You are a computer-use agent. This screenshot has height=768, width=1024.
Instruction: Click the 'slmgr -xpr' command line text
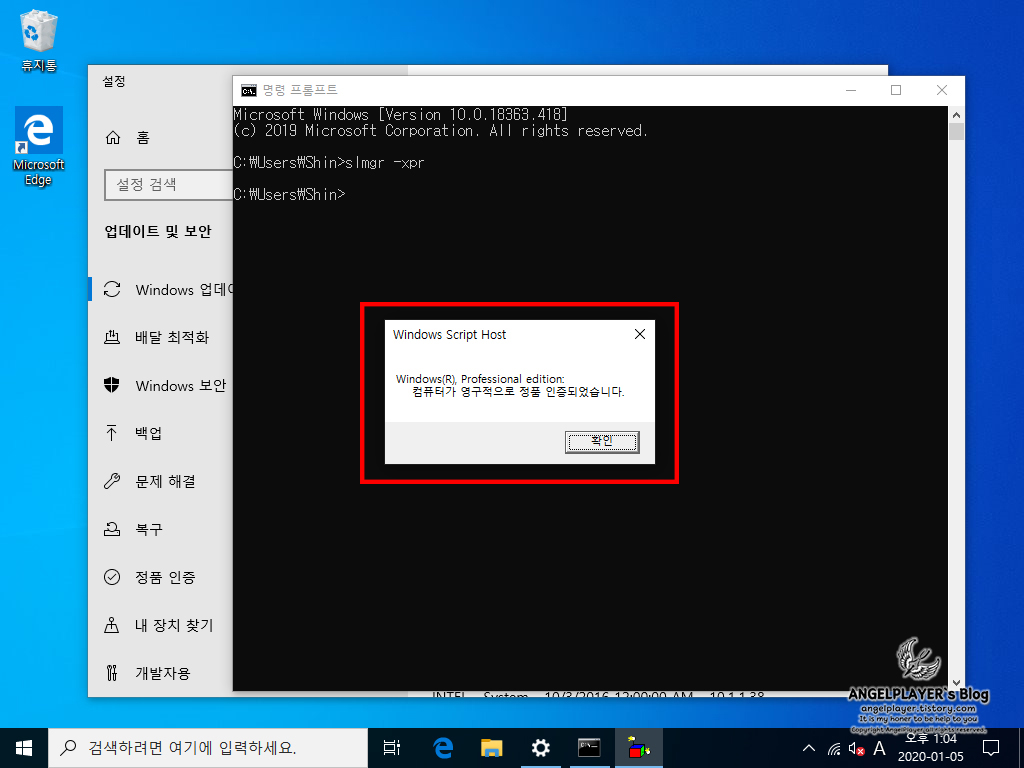385,163
